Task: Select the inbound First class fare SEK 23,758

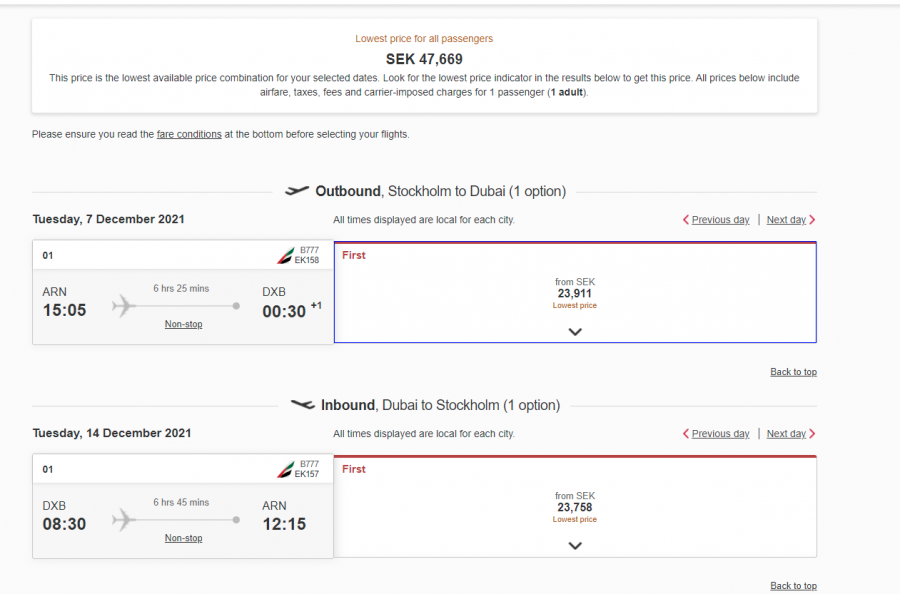Action: (x=575, y=507)
